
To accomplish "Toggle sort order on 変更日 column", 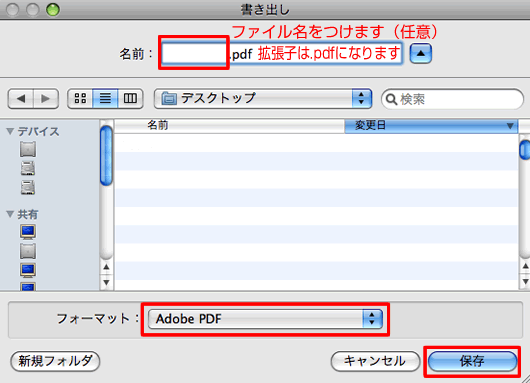I will [431, 126].
